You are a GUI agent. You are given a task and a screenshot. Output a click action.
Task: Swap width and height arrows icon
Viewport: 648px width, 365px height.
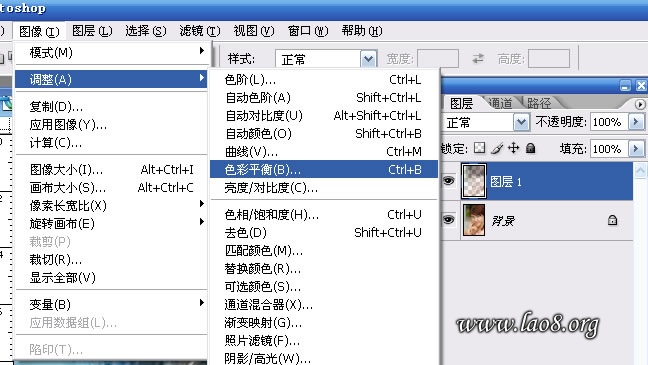coord(478,58)
